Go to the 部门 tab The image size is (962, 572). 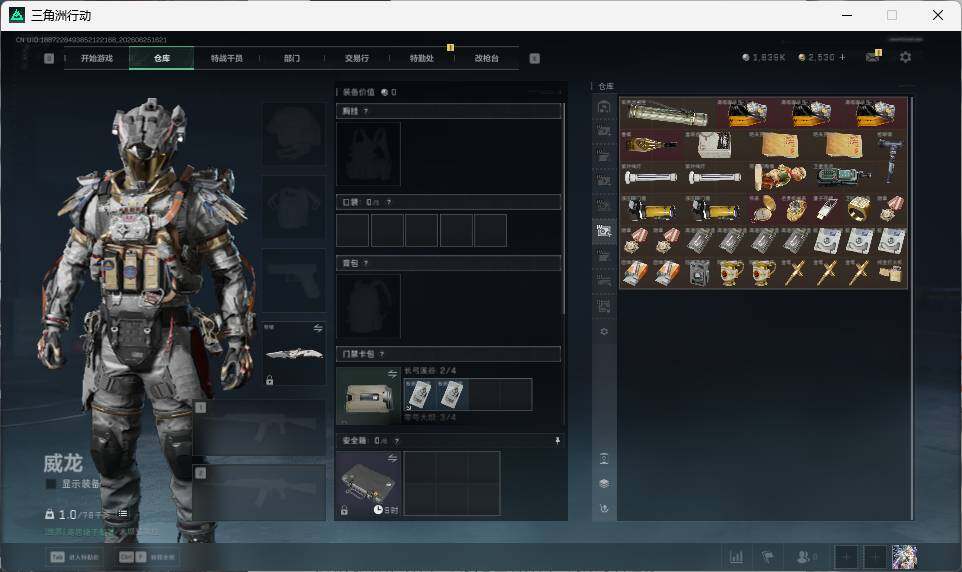292,58
